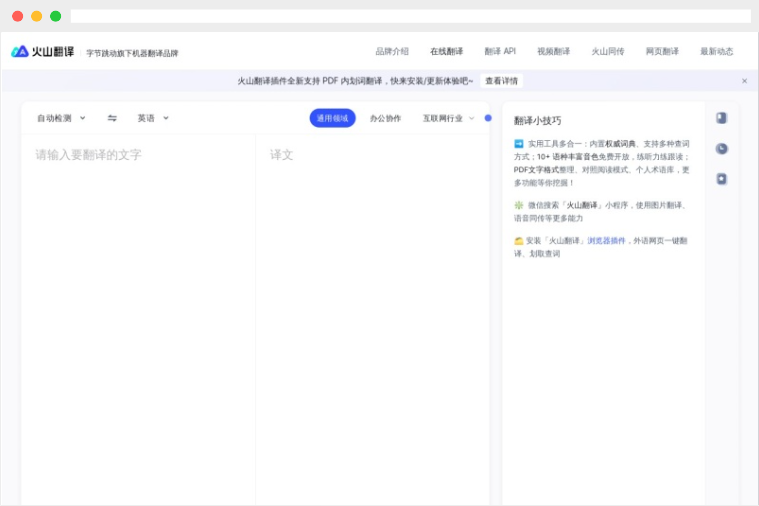This screenshot has height=506, width=759.
Task: Open 最新动态 in the top navigation
Action: pos(716,51)
